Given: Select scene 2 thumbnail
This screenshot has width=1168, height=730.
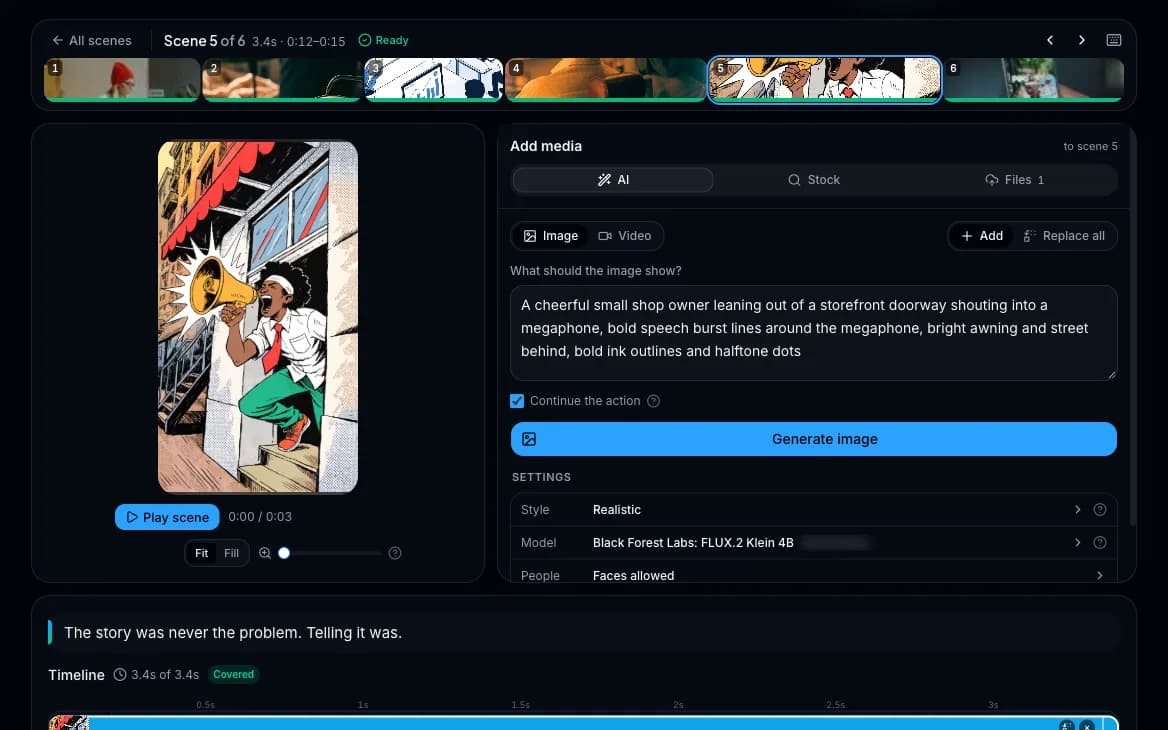Looking at the screenshot, I should 282,79.
